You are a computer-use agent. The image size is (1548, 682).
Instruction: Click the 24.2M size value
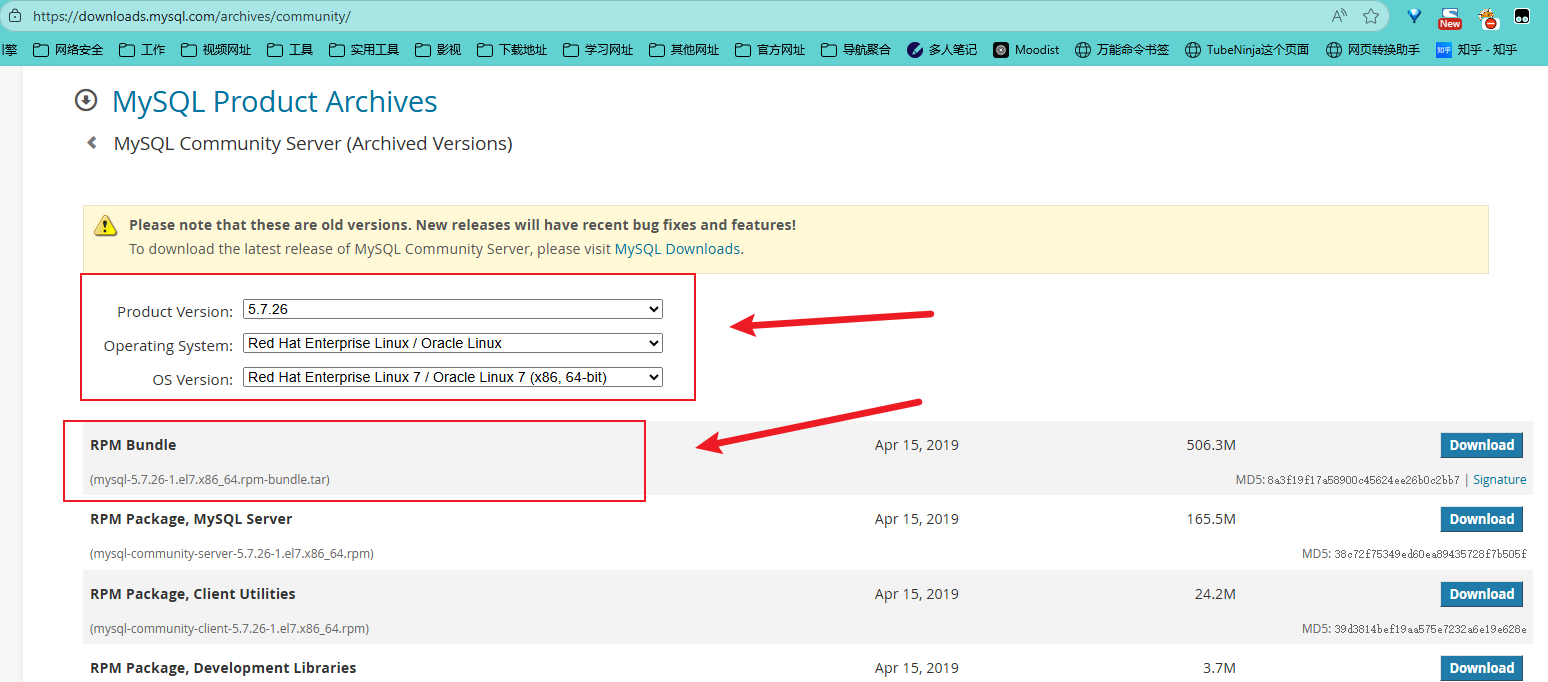click(x=1215, y=594)
